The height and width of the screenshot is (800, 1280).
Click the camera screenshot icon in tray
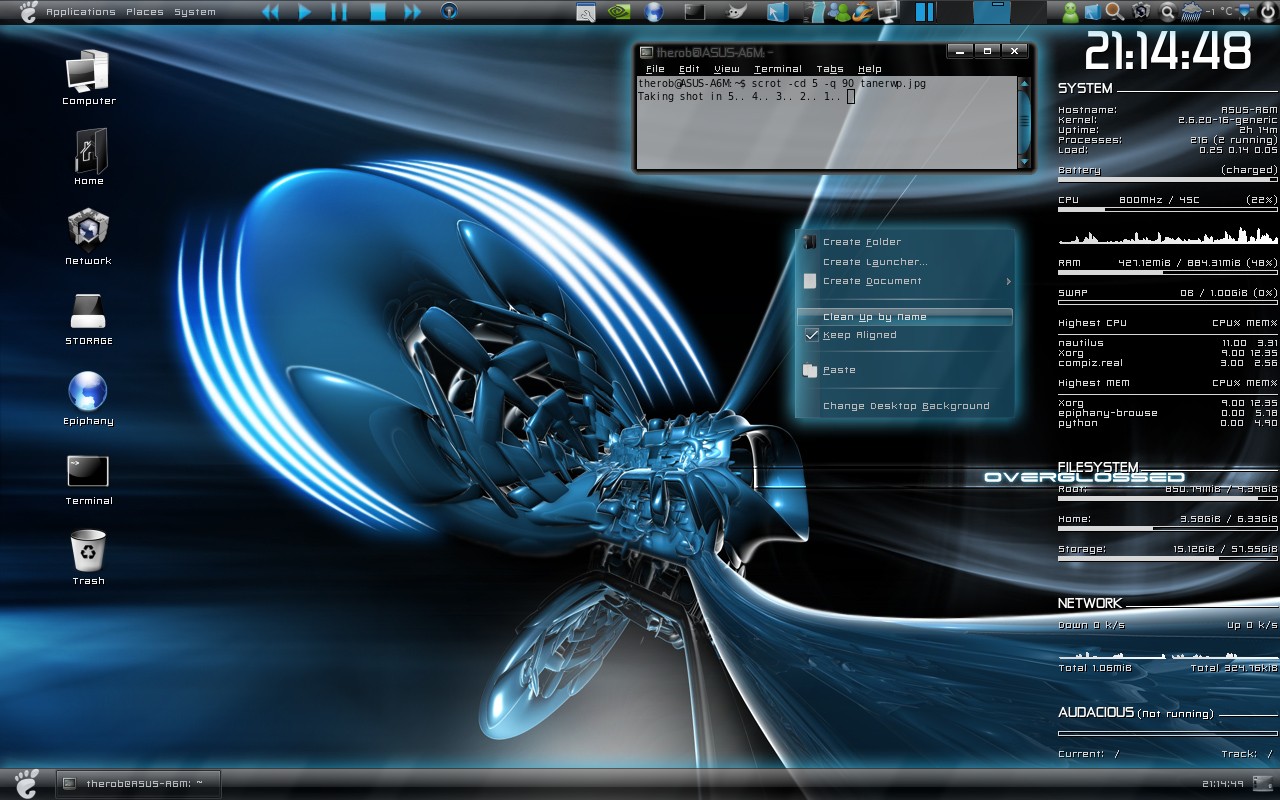coord(1141,12)
